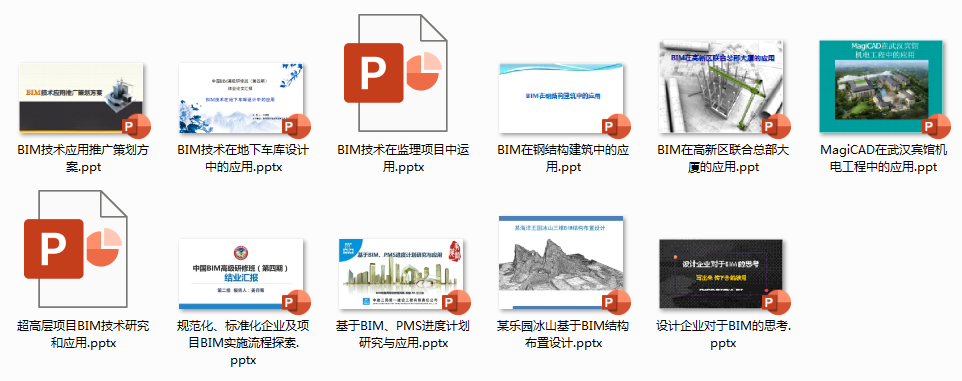Screen dimensions: 962x381
Task: Click PowerPoint badge on BIM技术应用推广策划方案 thumbnail
Action: click(x=135, y=126)
